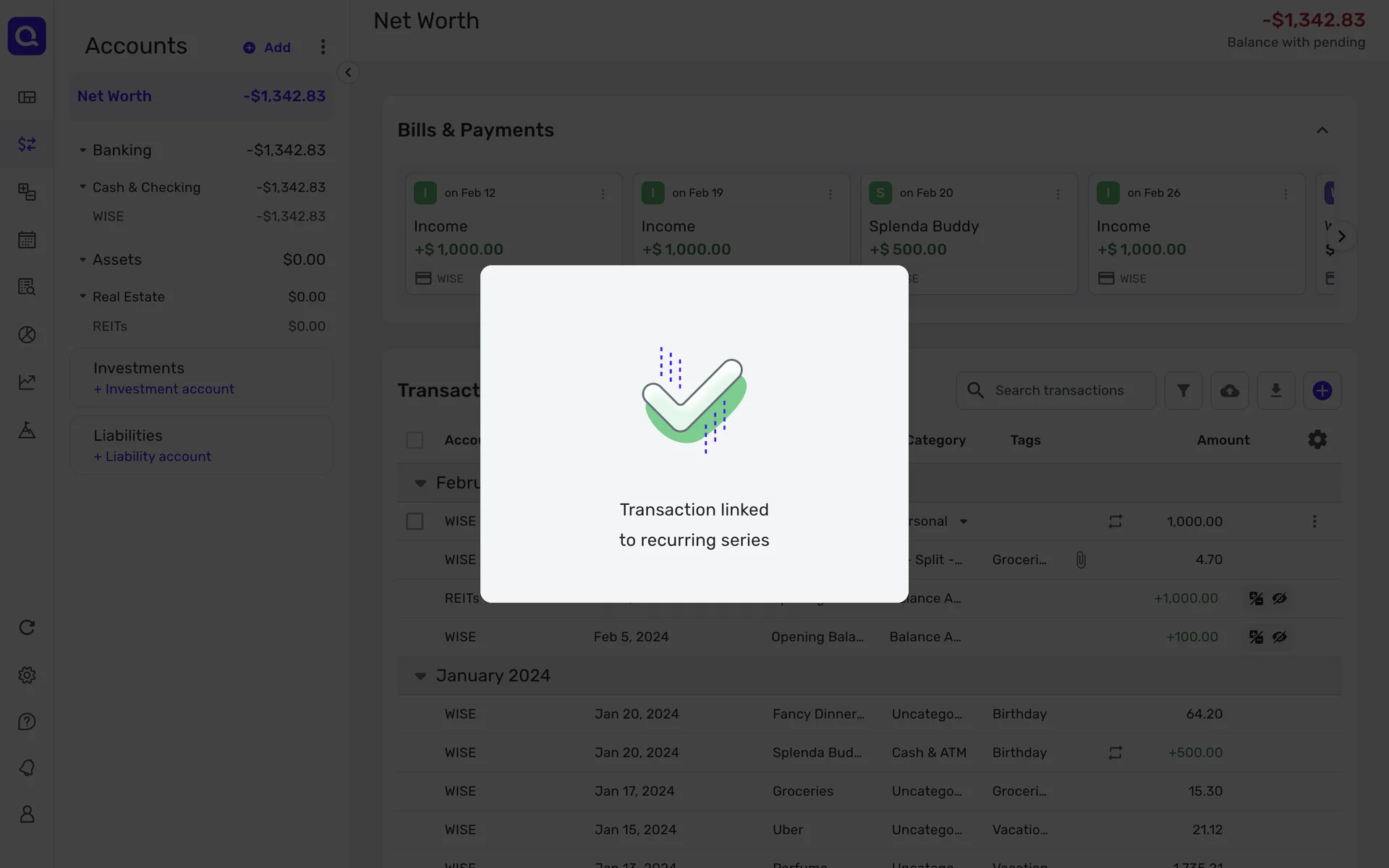The image size is (1389, 868).
Task: Click the filter transactions funnel icon
Action: [x=1183, y=391]
